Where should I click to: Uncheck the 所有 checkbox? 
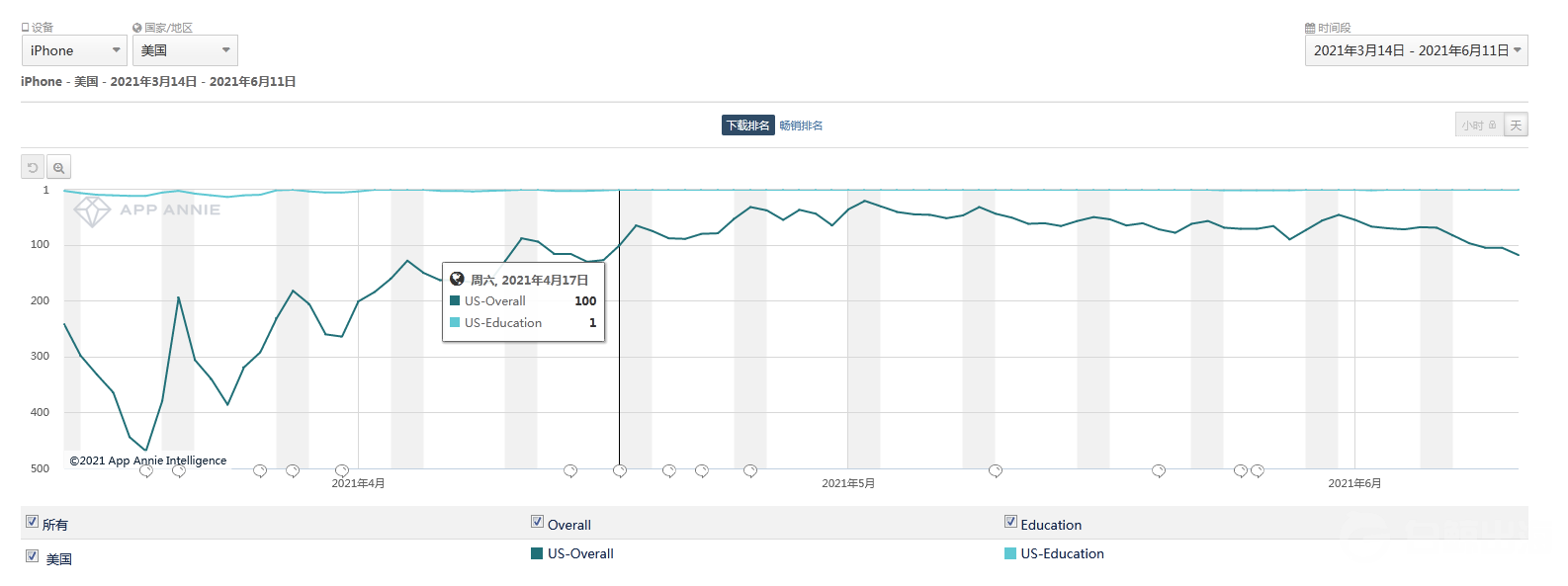(x=33, y=522)
